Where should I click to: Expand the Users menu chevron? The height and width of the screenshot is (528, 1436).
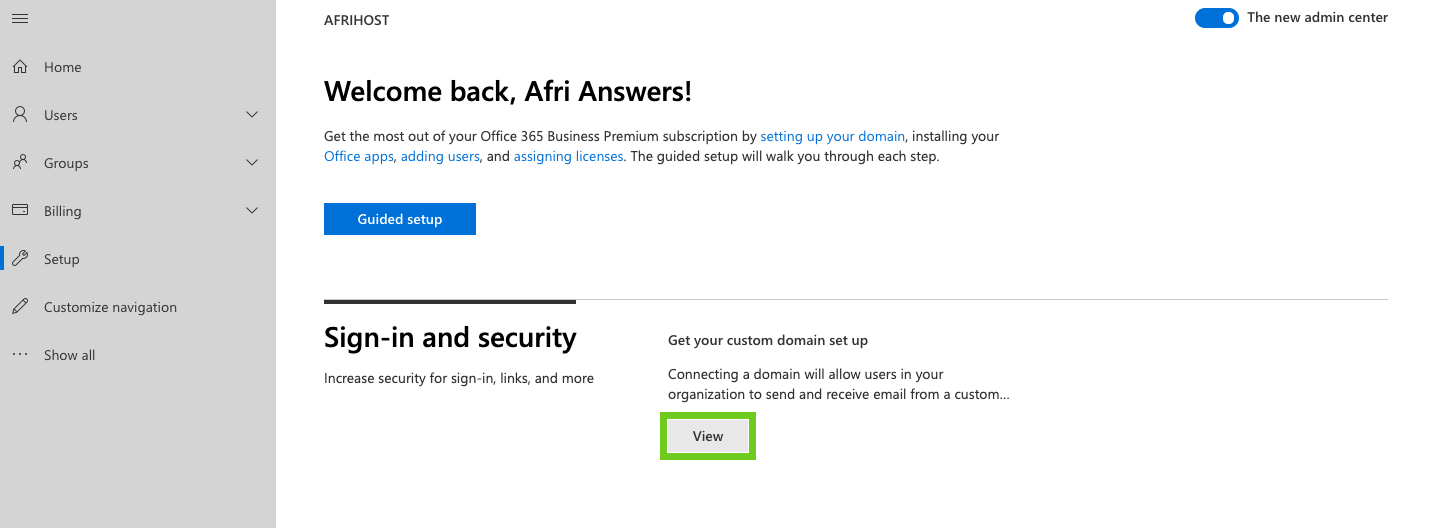point(252,115)
